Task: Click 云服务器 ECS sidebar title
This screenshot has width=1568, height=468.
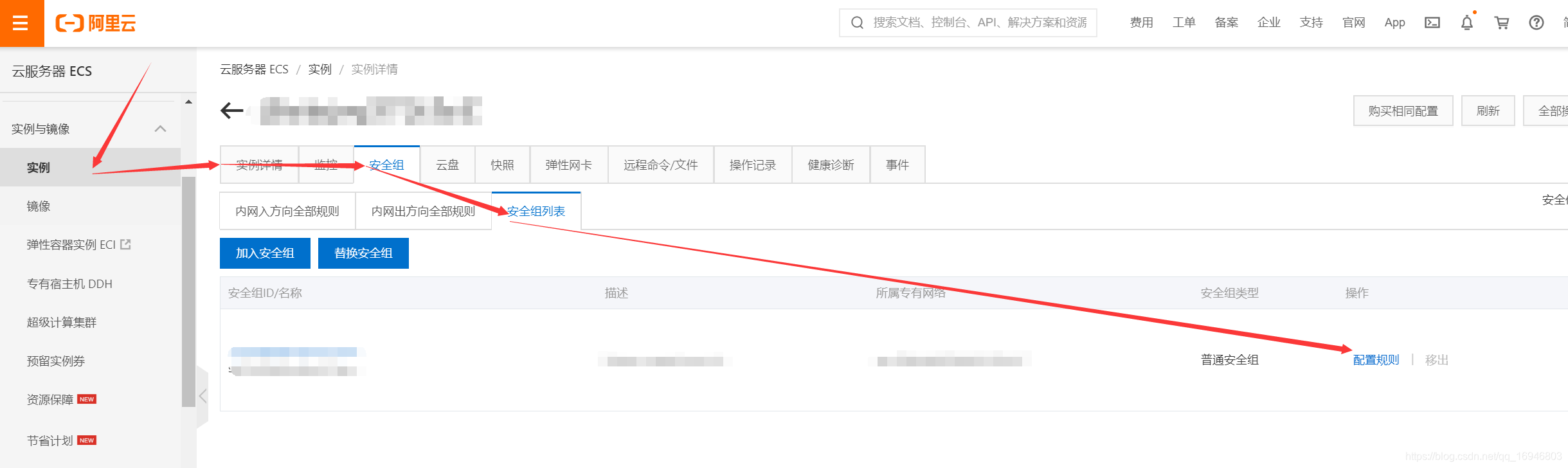Action: point(52,71)
